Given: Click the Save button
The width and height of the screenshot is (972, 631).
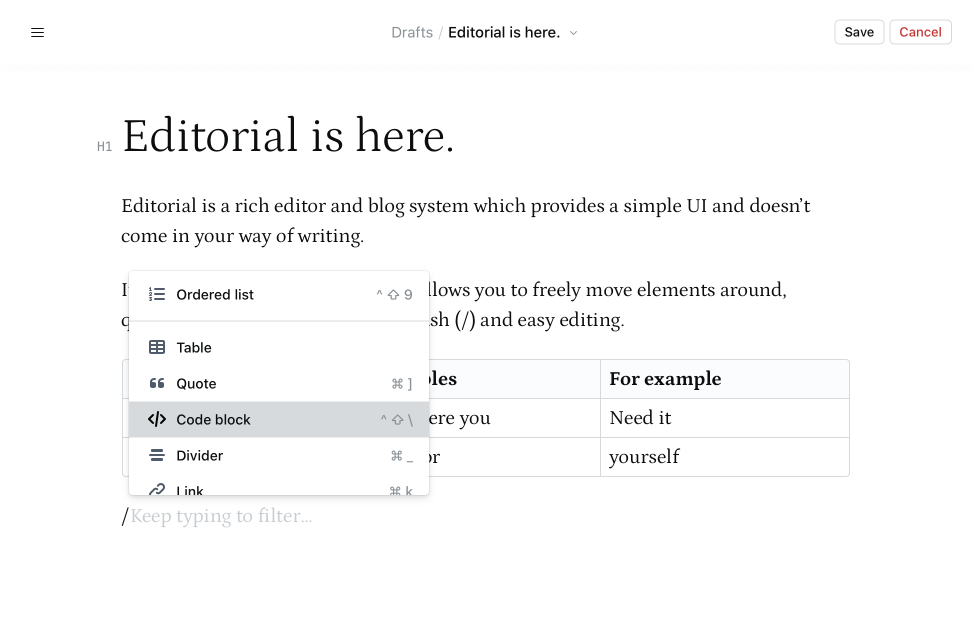Looking at the screenshot, I should point(859,32).
